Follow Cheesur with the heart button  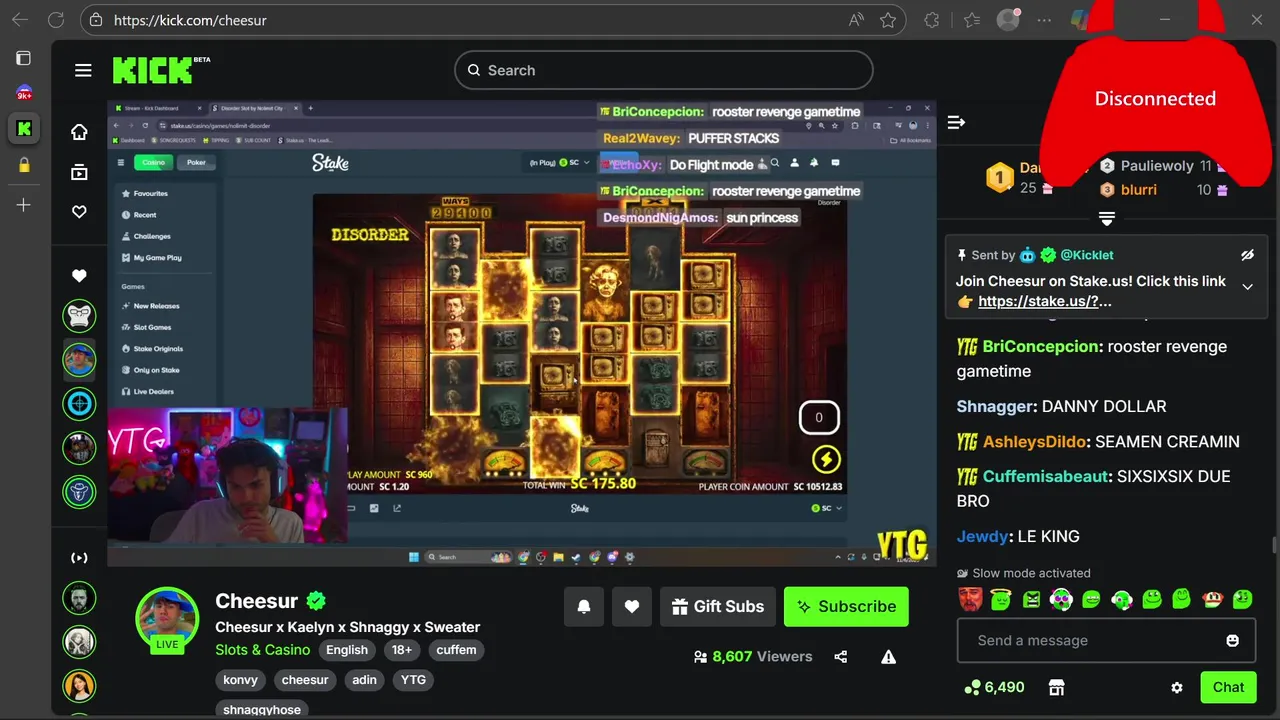click(632, 606)
